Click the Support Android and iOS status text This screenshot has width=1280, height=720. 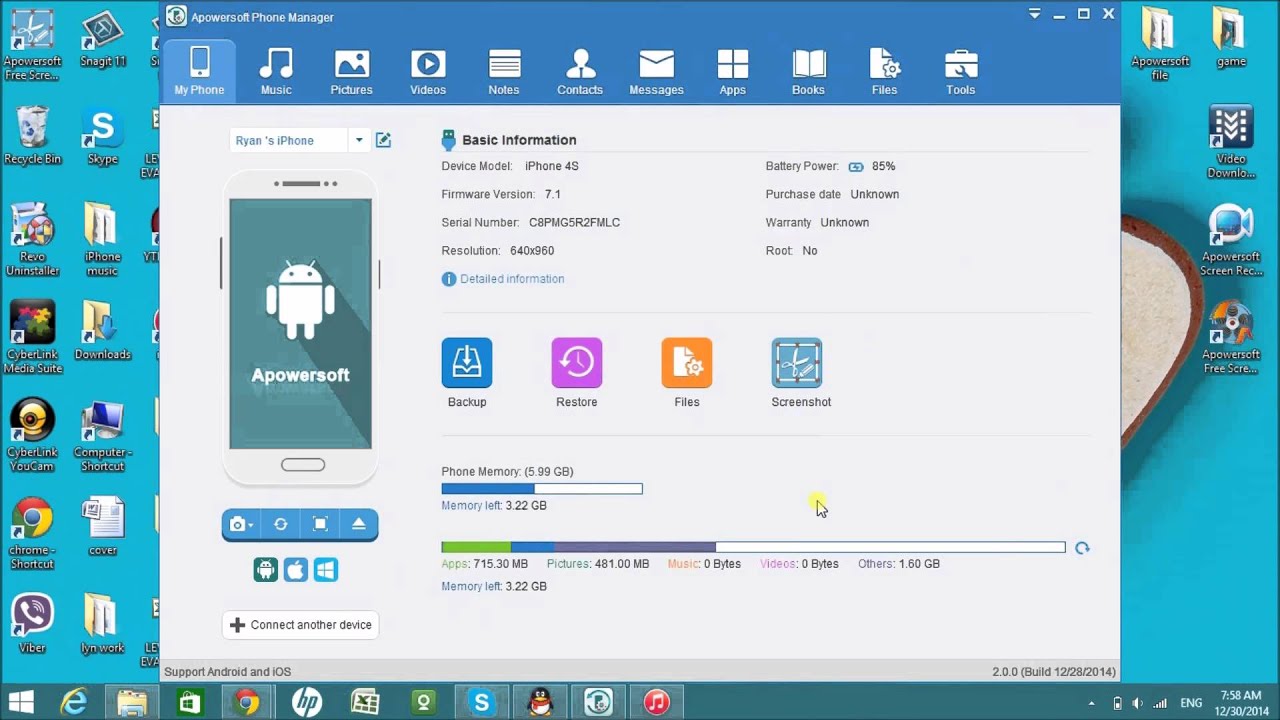[x=227, y=672]
